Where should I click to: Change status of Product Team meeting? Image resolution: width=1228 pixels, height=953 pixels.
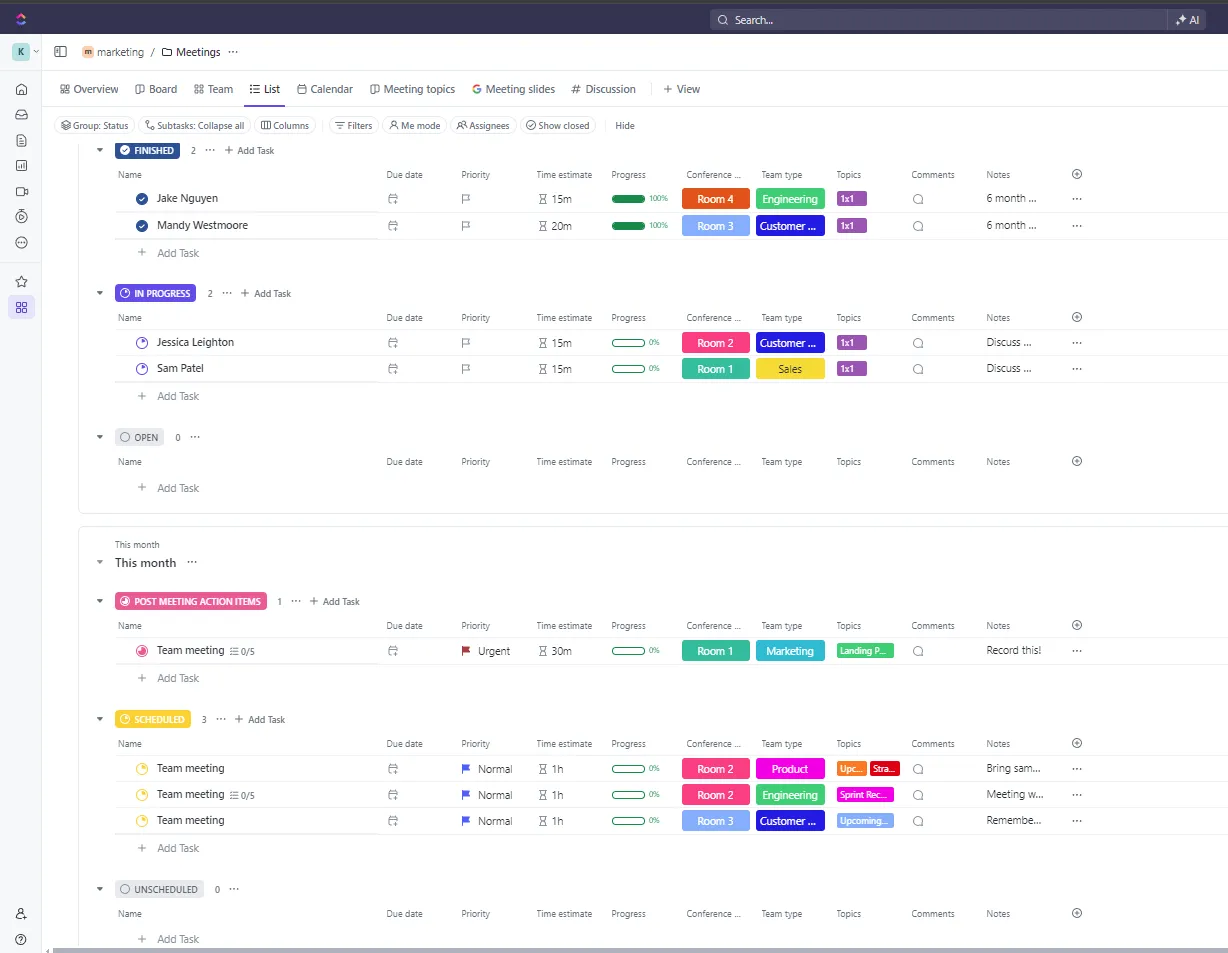coord(142,769)
